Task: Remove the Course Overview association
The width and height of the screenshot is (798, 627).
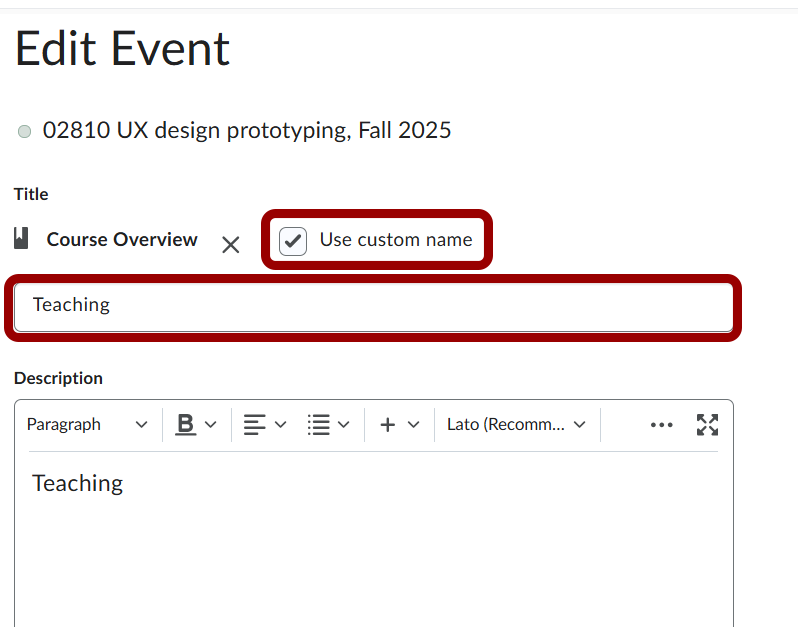Action: tap(230, 245)
